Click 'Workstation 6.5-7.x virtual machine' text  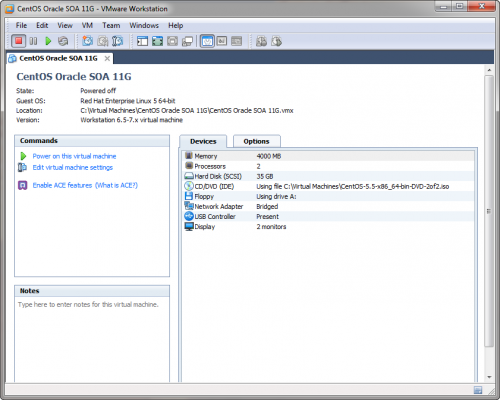tap(131, 120)
